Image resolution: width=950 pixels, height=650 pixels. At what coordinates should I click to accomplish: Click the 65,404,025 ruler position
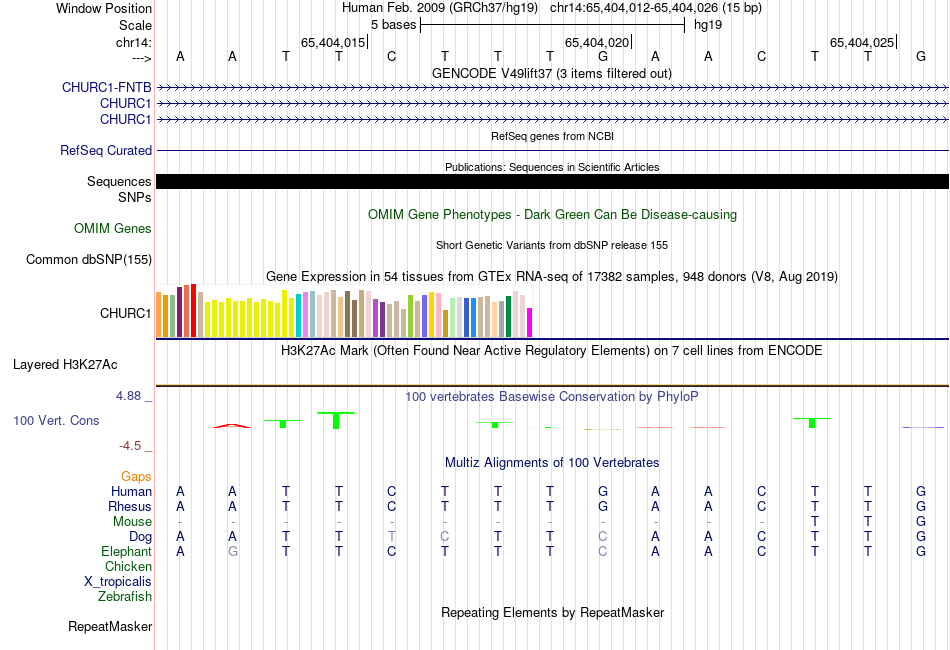(862, 42)
